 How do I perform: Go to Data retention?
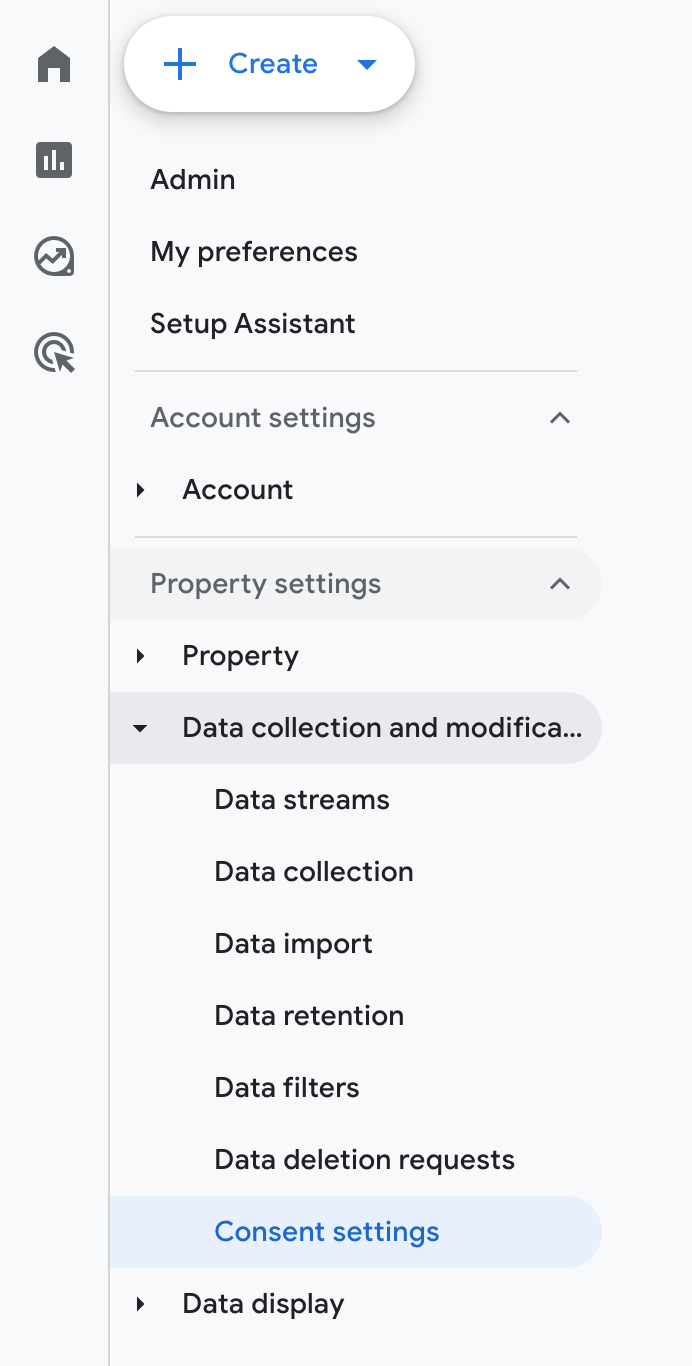click(309, 1016)
